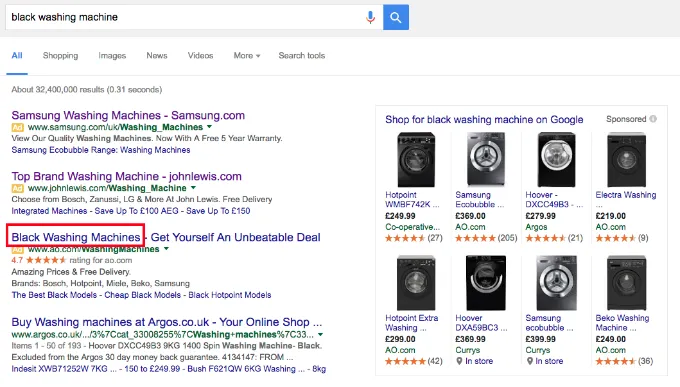
Task: Open Save Up To £100 AEG sitelink
Action: [136, 211]
